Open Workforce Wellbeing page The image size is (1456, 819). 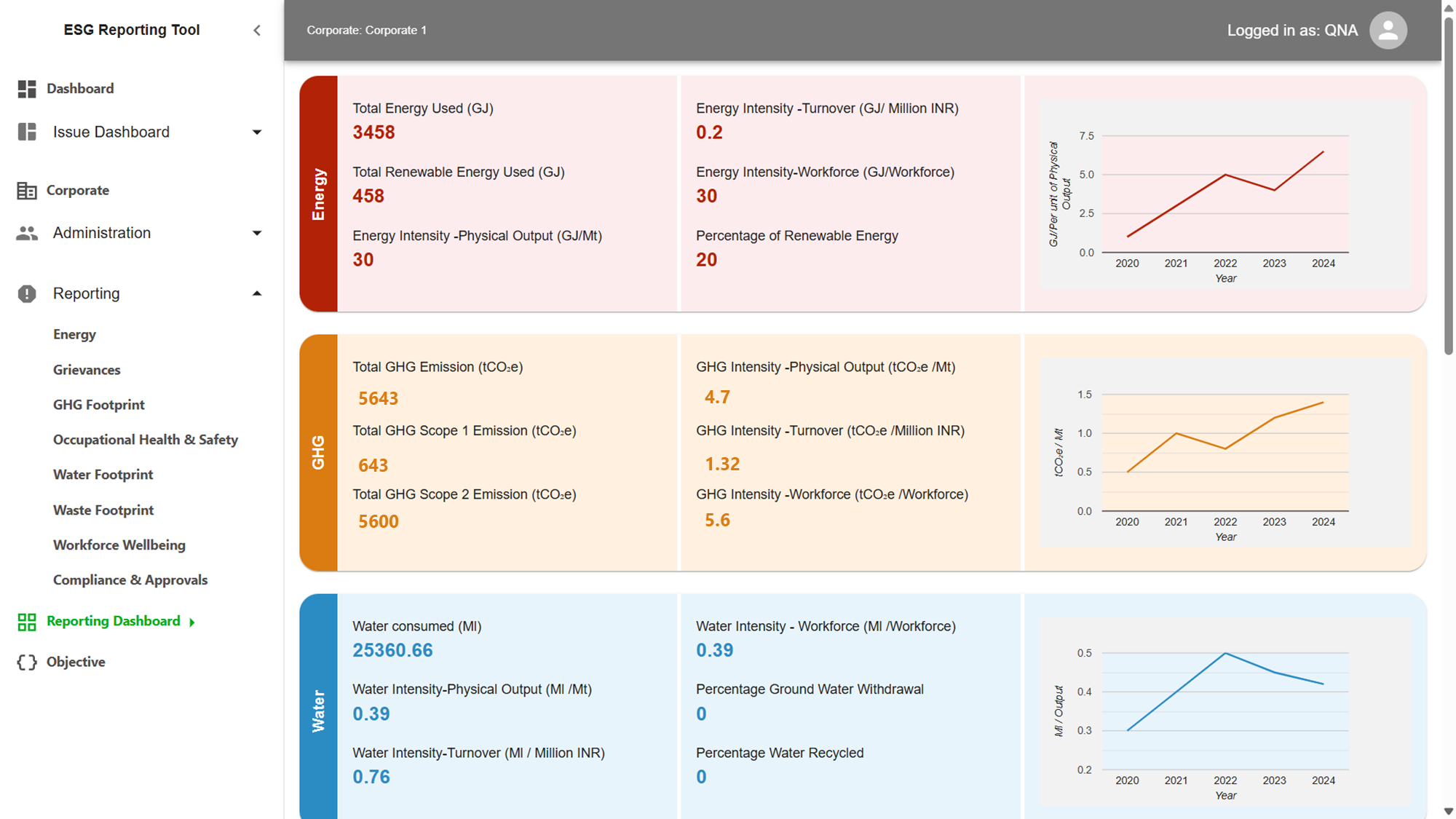[x=119, y=545]
